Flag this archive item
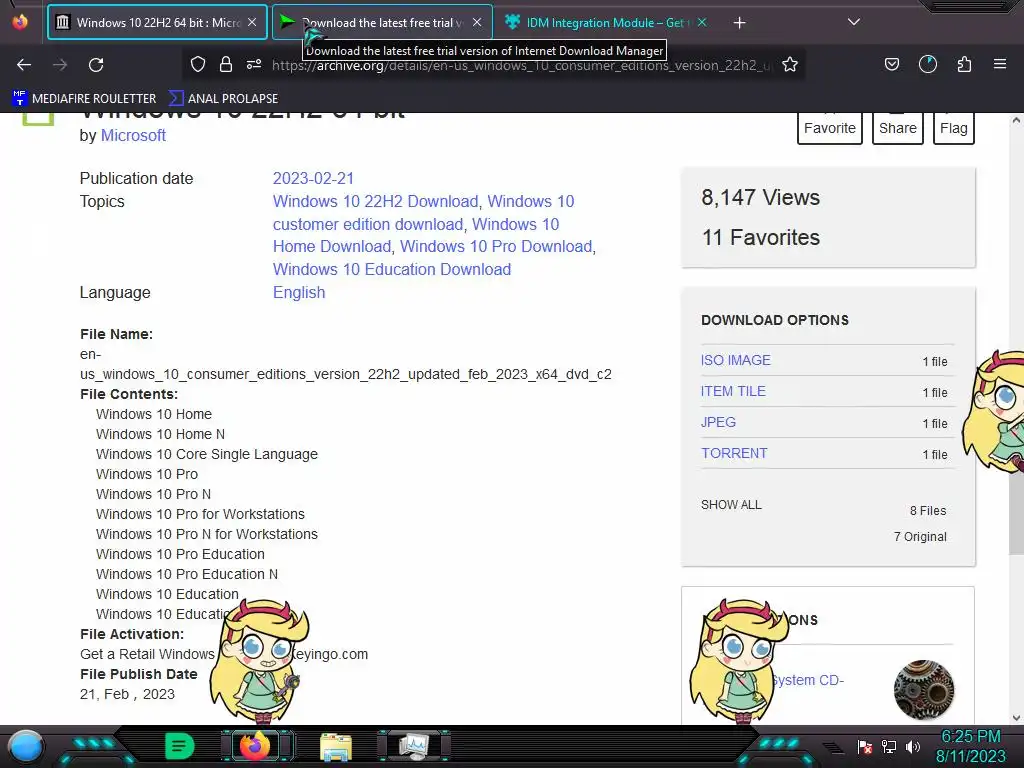Screen dimensions: 1024x768 pos(953,127)
